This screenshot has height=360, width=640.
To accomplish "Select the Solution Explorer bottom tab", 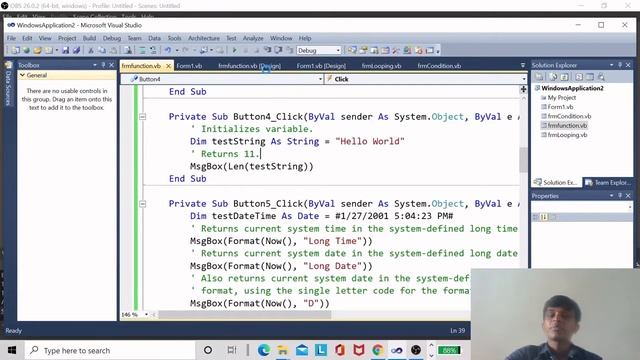I will tap(556, 182).
